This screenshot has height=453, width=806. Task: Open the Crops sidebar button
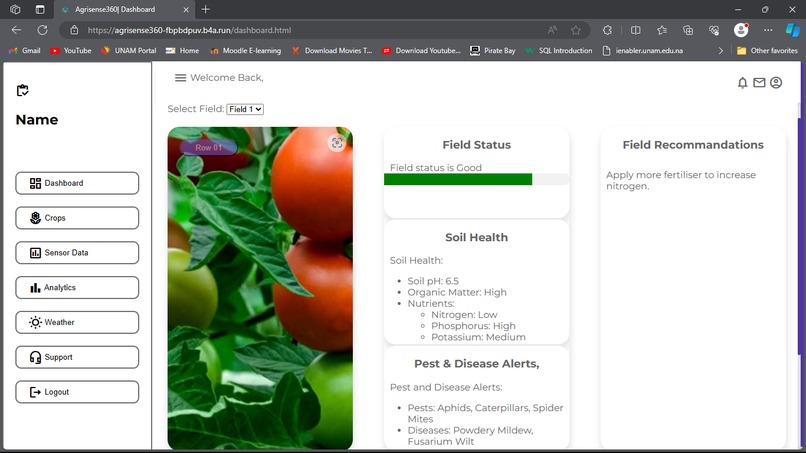click(77, 218)
